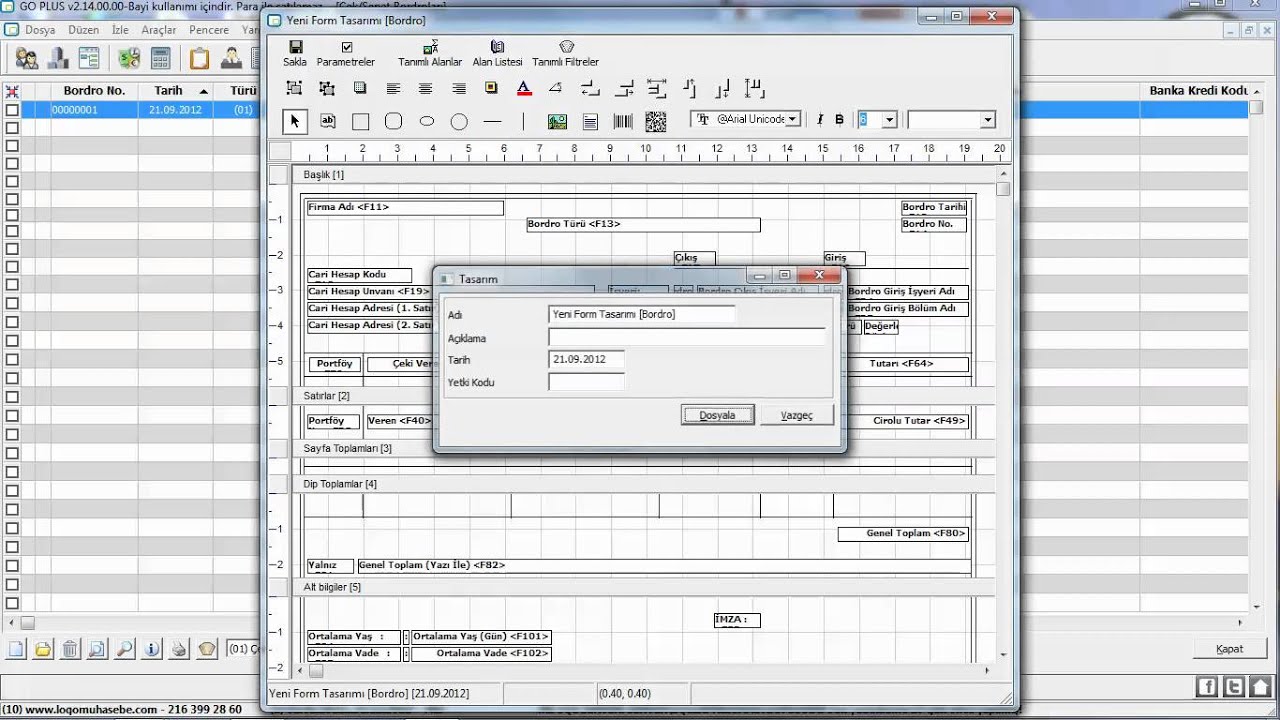The width and height of the screenshot is (1280, 720).
Task: Click the info icon in bottom toolbar
Action: point(152,649)
